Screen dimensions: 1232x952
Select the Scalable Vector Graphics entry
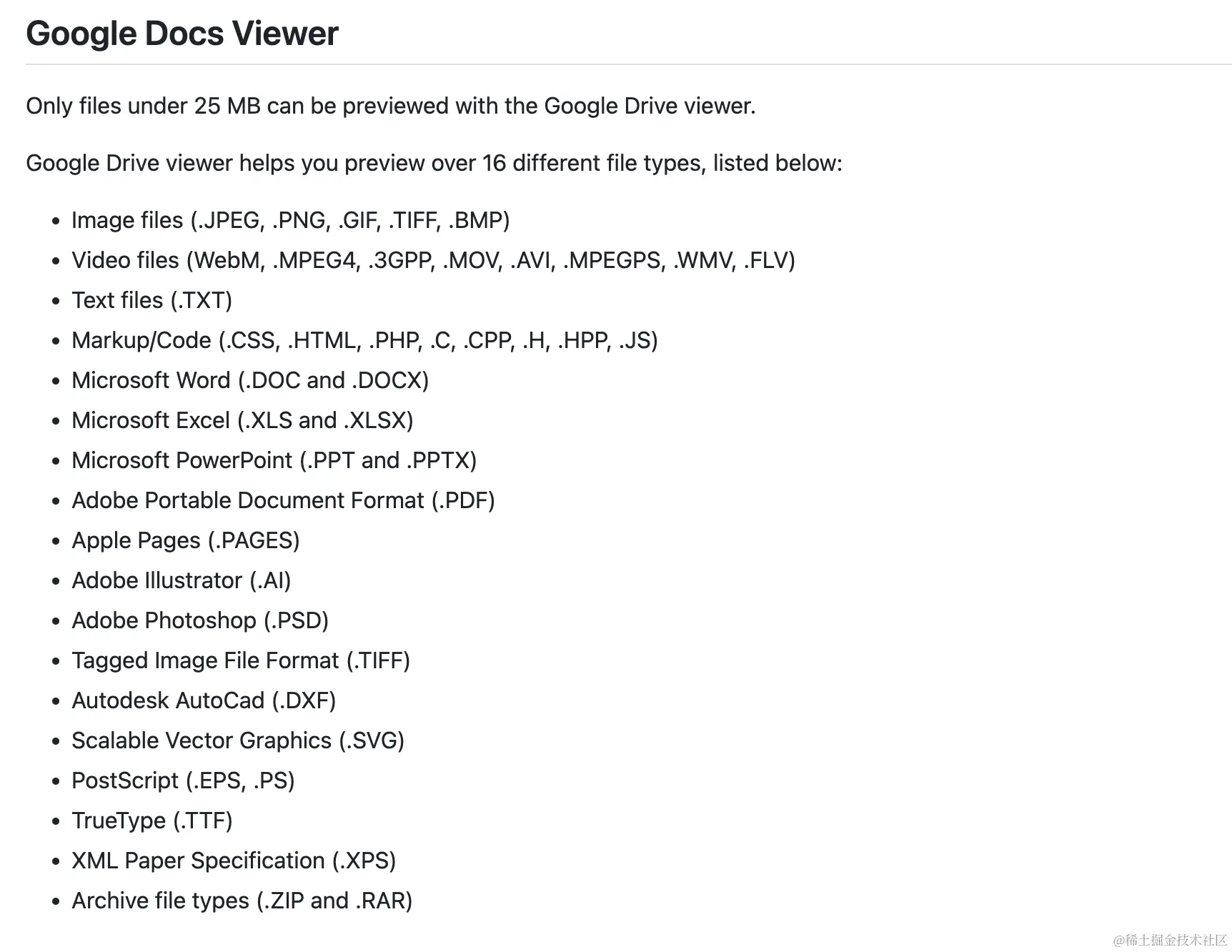point(238,740)
